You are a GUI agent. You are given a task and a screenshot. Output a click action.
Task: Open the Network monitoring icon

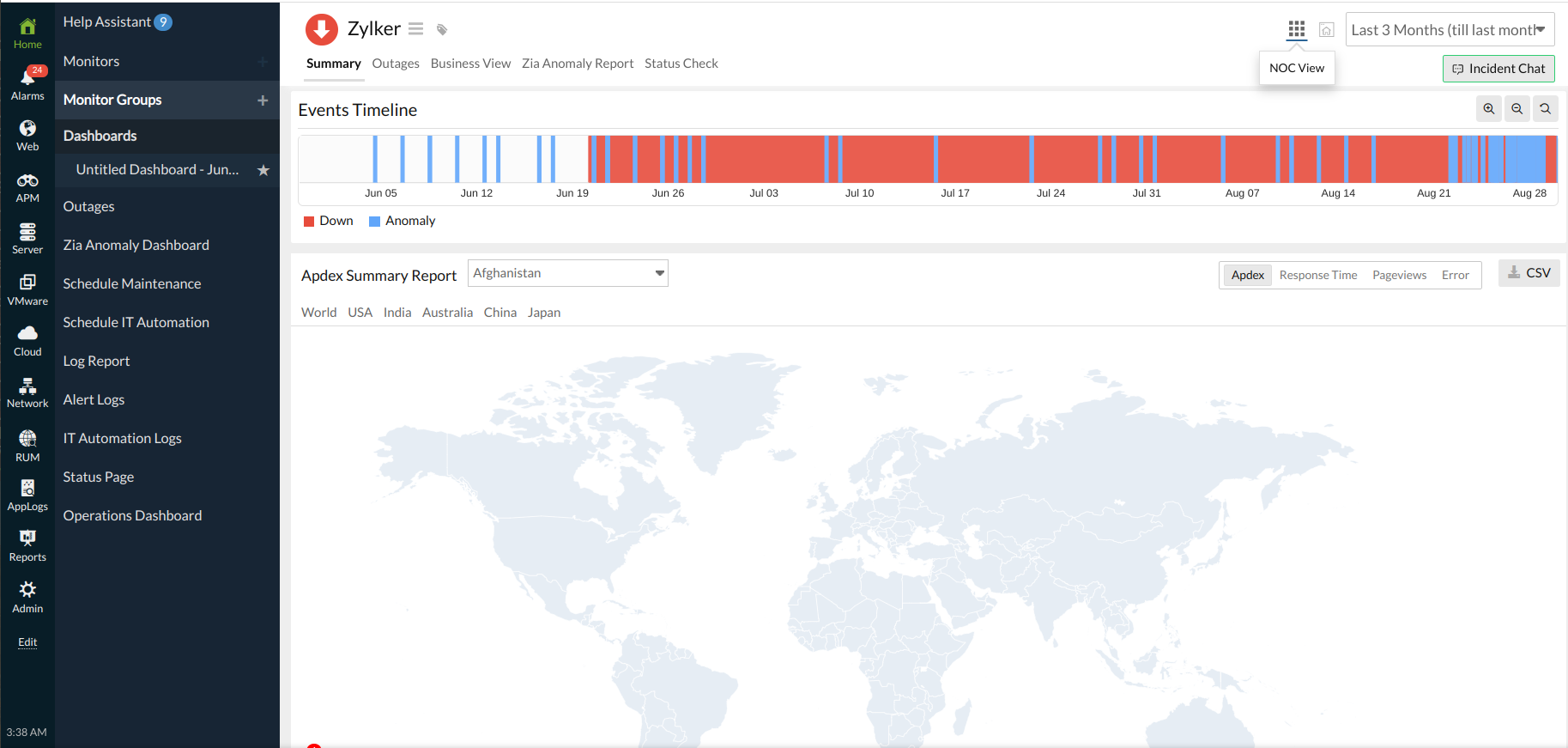click(27, 392)
